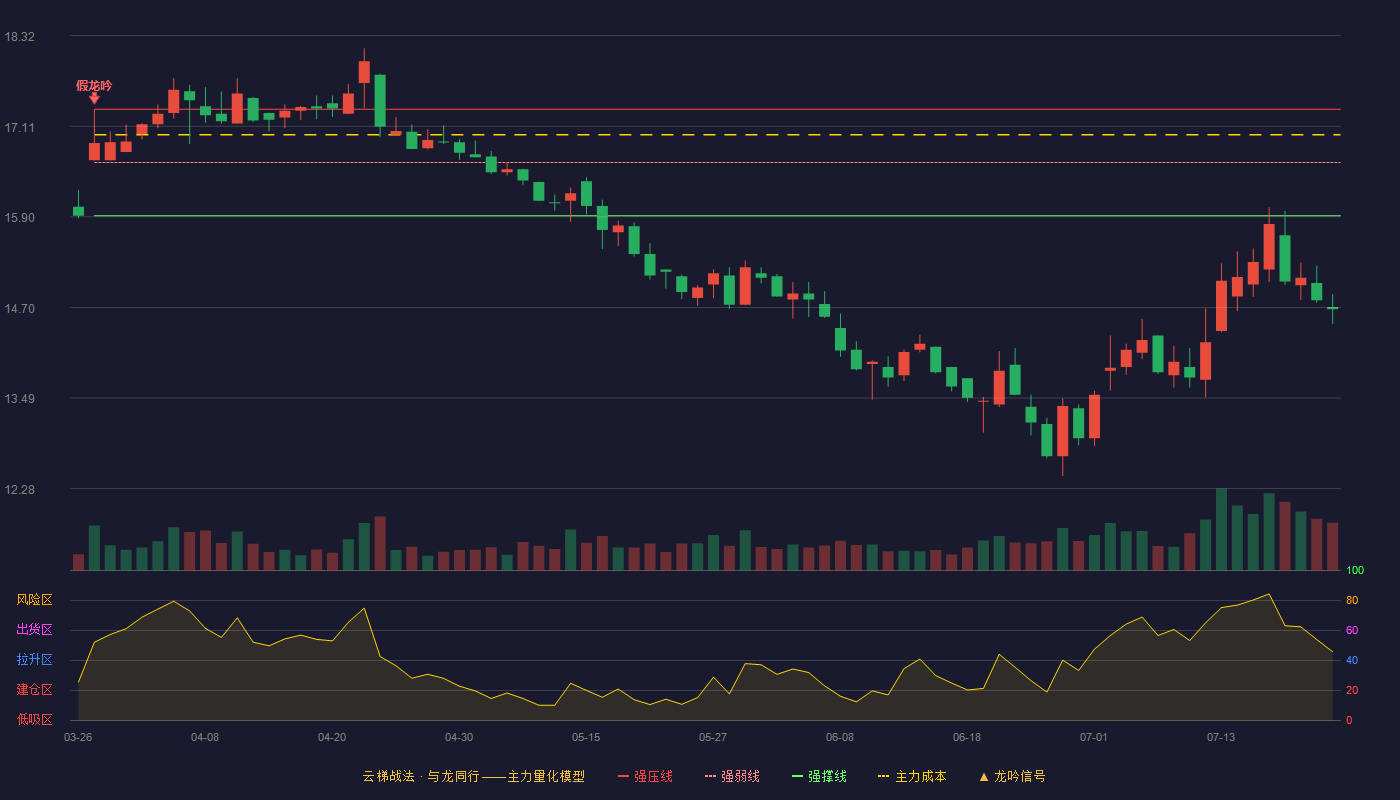The width and height of the screenshot is (1400, 800).
Task: Toggle the 主力成本 legend item
Action: click(912, 776)
